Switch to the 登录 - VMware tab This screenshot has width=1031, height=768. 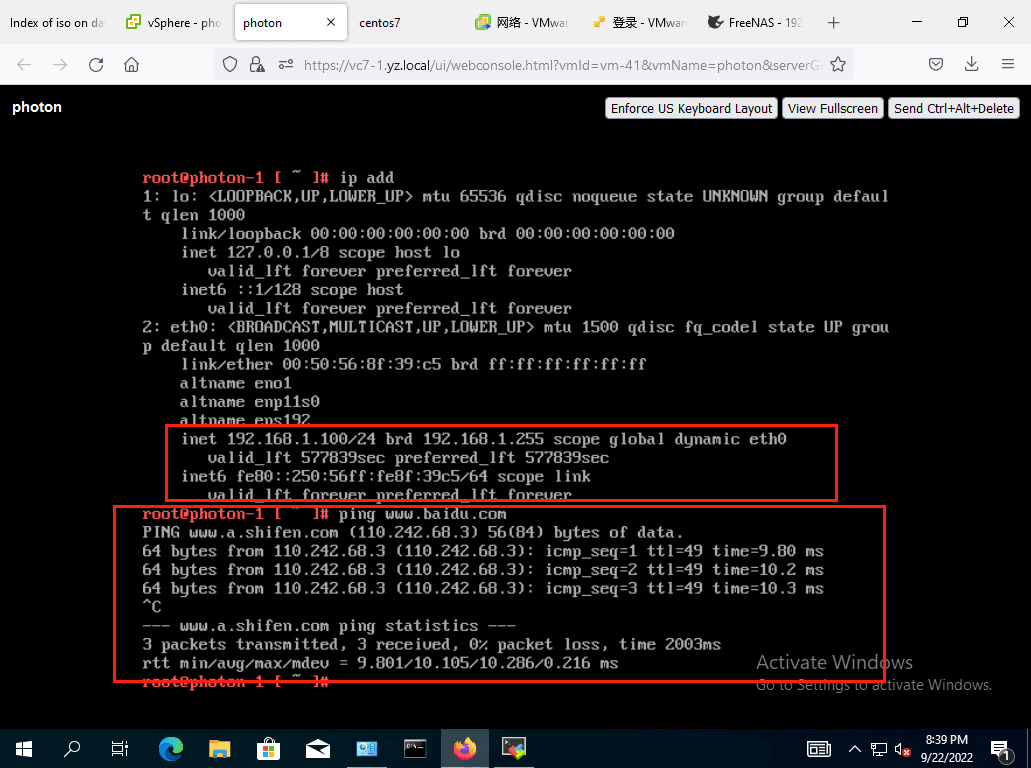(638, 23)
